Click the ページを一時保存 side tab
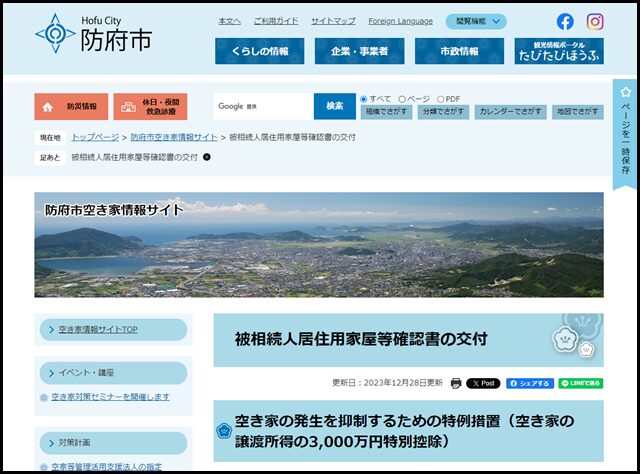The image size is (640, 474). tap(625, 136)
